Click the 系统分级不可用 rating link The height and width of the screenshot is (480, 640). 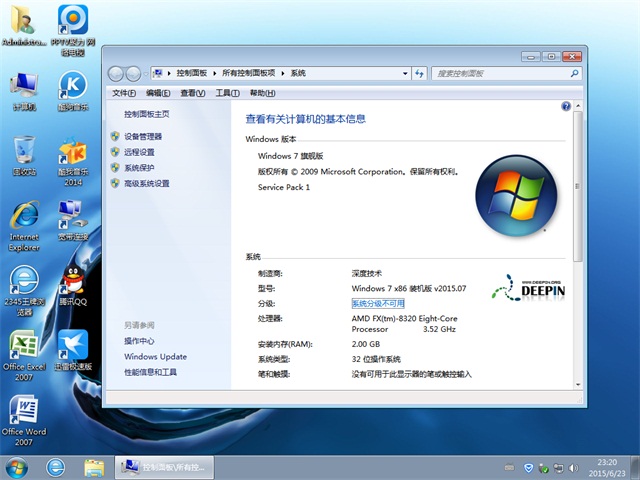[x=378, y=303]
